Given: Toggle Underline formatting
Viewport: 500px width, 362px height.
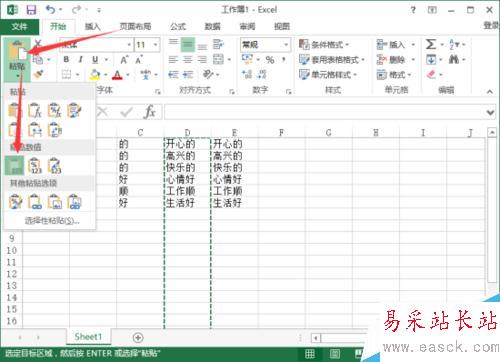Looking at the screenshot, I should click(x=95, y=60).
